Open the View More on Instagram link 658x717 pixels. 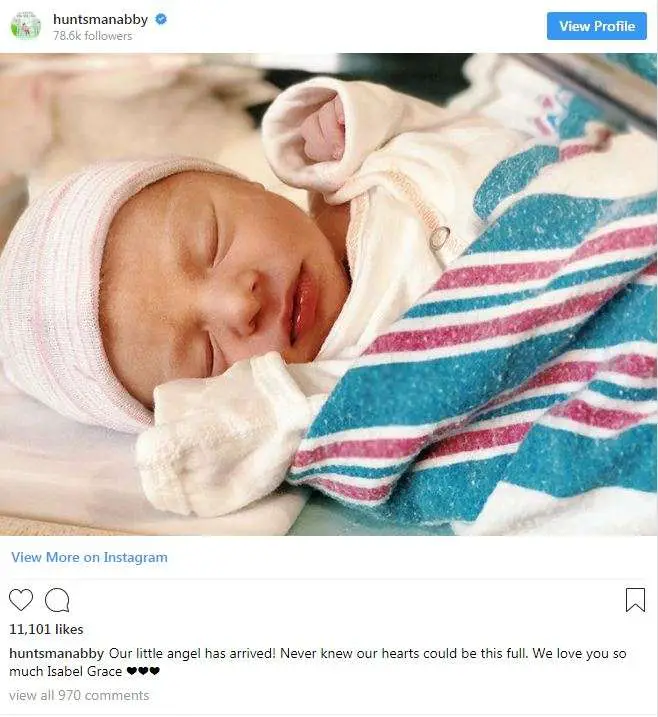(90, 557)
